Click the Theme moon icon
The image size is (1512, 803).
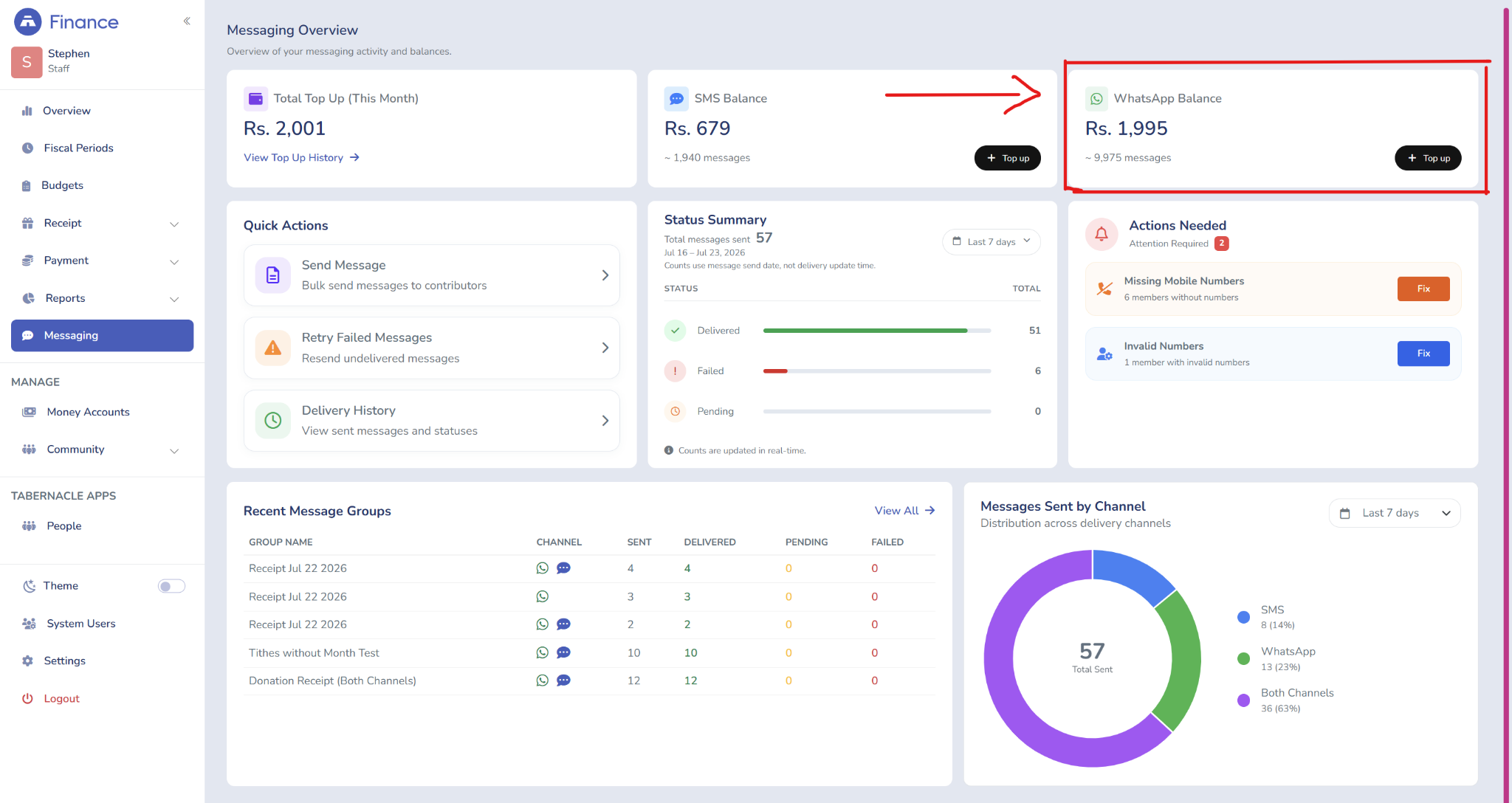(x=29, y=586)
